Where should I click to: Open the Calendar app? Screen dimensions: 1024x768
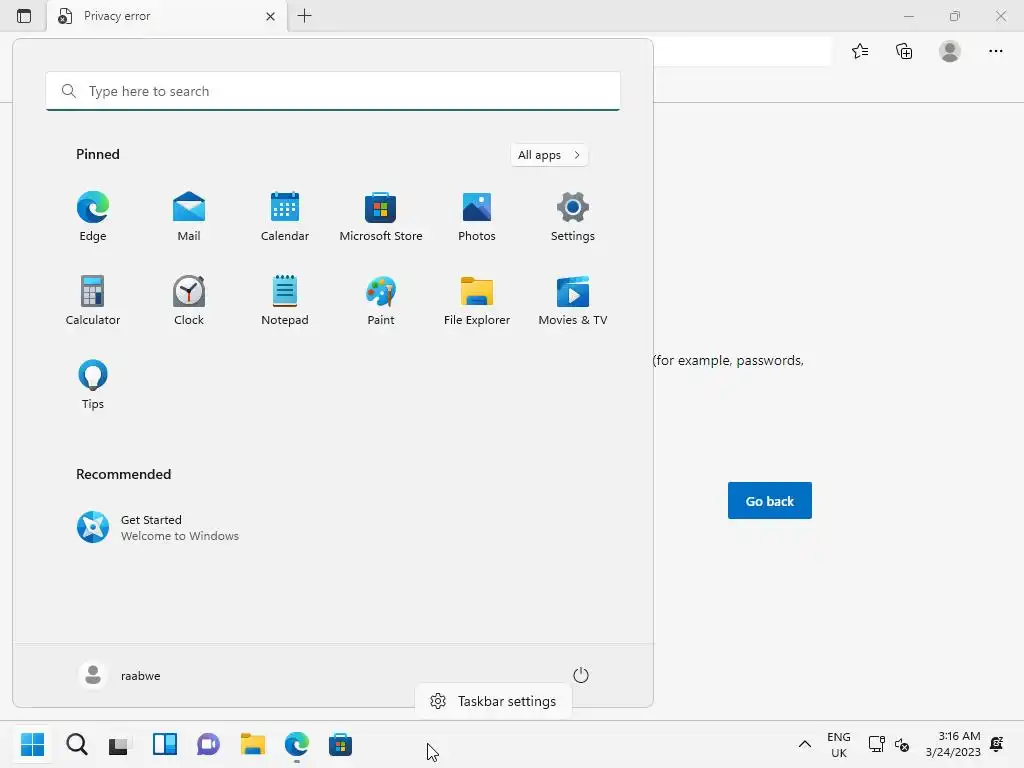[285, 217]
